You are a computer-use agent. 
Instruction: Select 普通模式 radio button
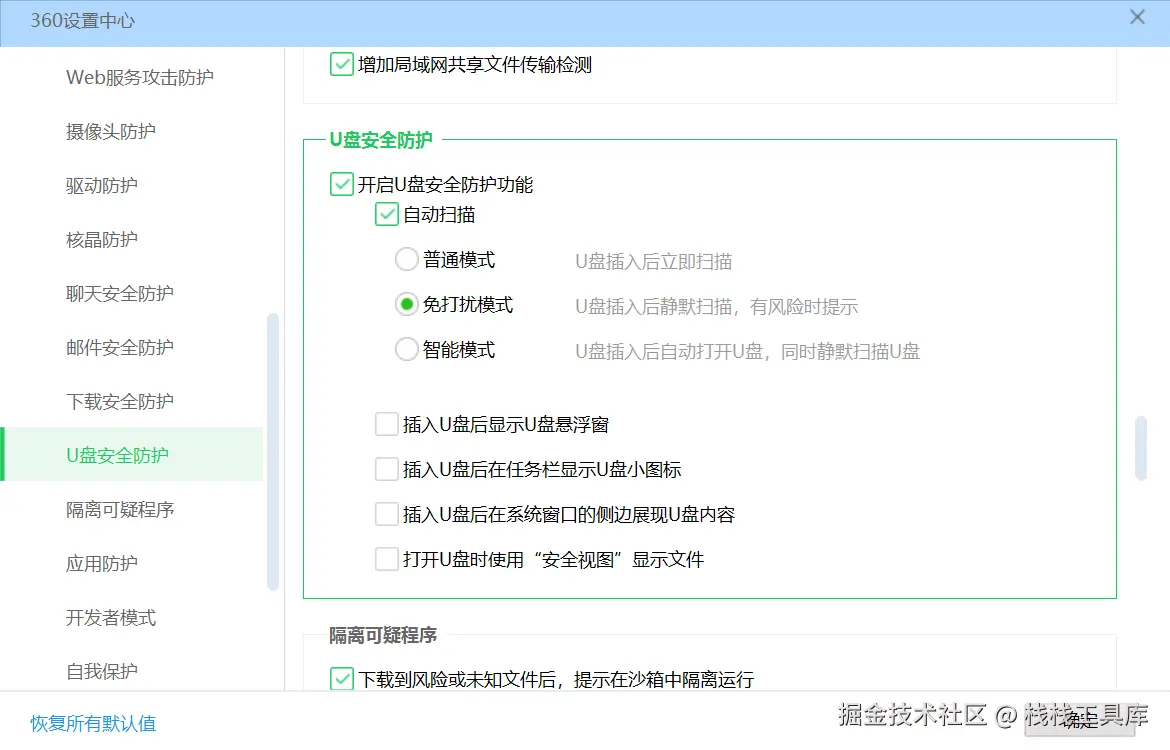(x=406, y=260)
